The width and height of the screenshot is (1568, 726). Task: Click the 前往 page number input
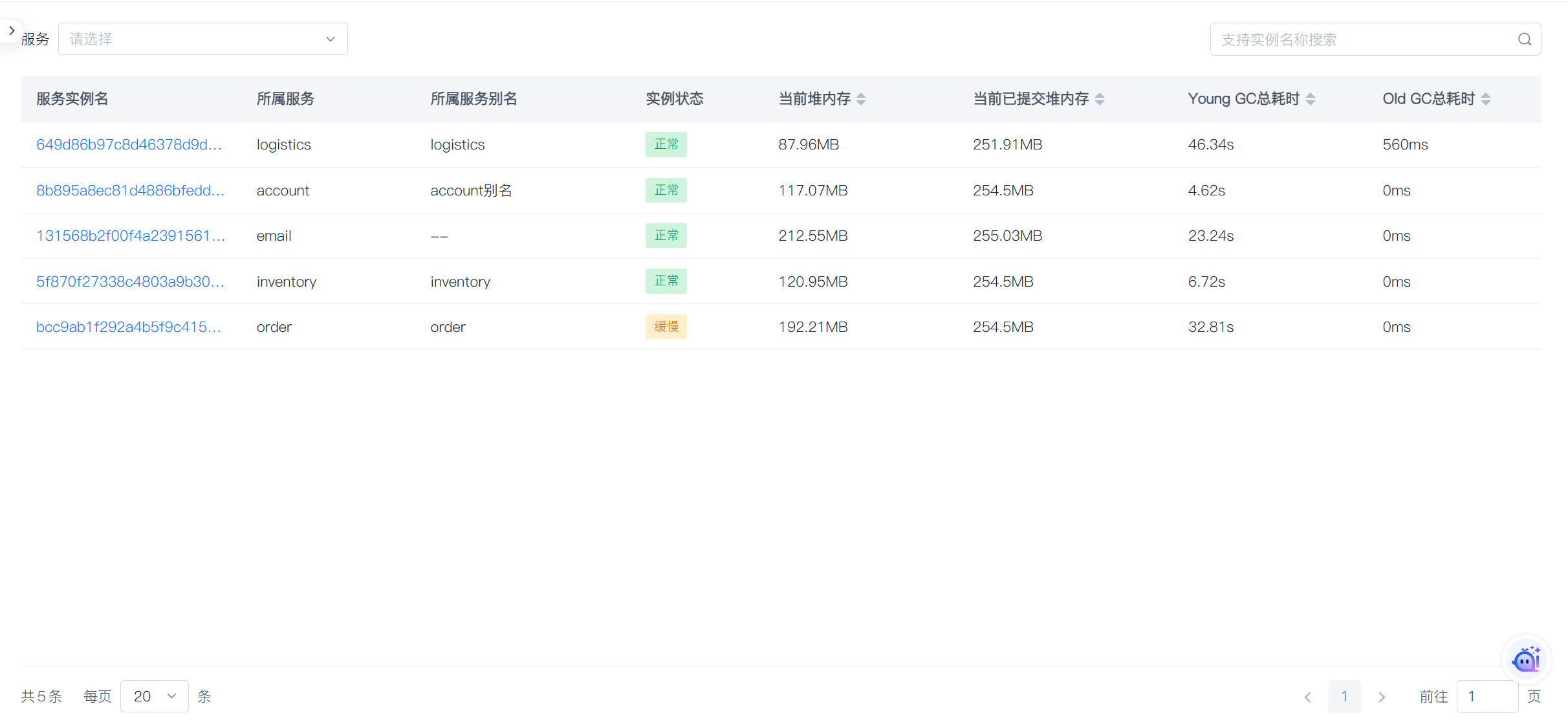[1487, 697]
